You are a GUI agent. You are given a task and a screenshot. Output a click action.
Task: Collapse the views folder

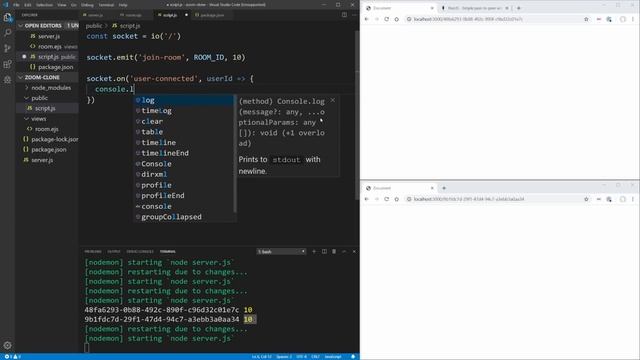[x=47, y=119]
